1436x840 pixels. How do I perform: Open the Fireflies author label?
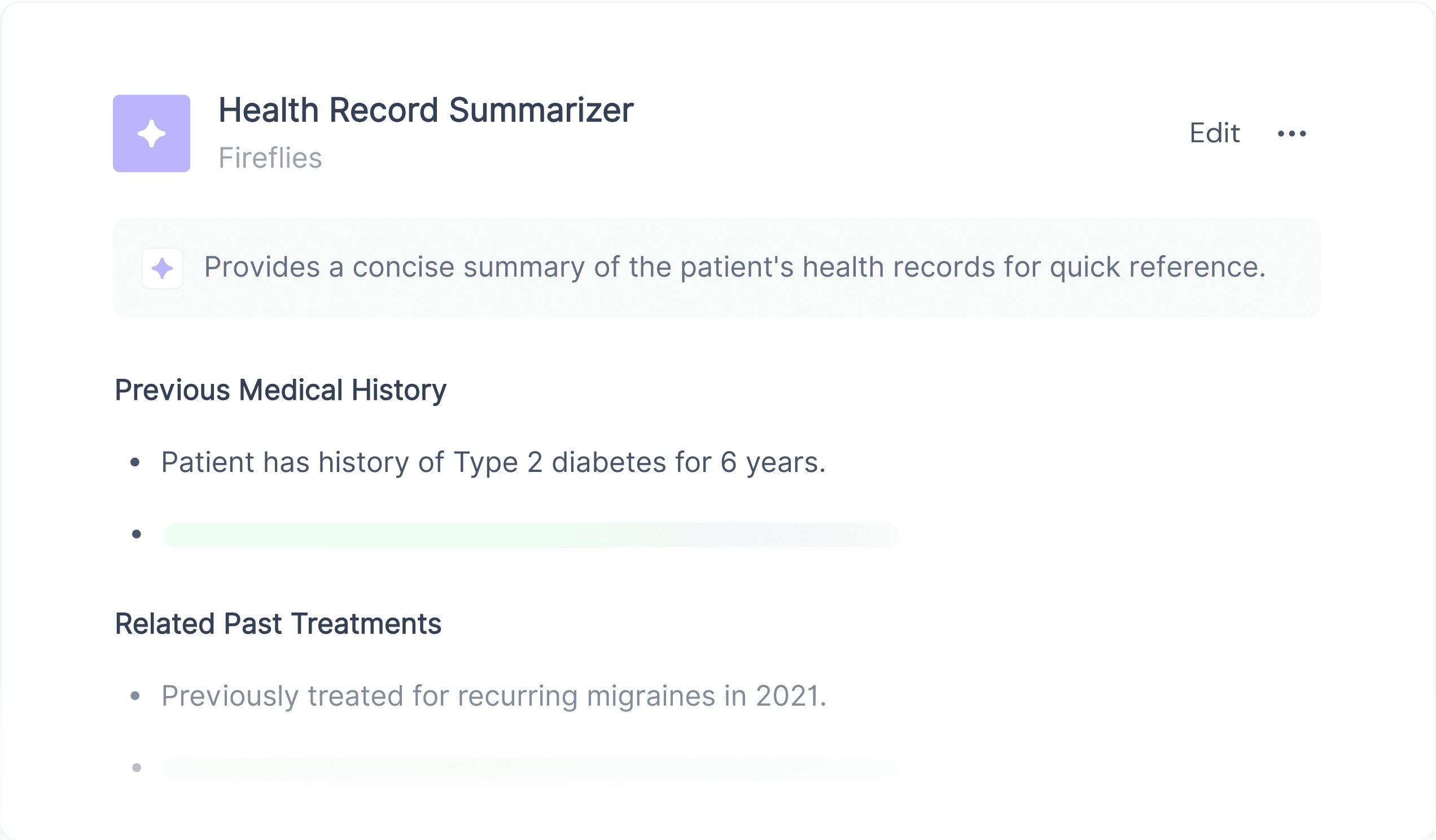coord(270,158)
